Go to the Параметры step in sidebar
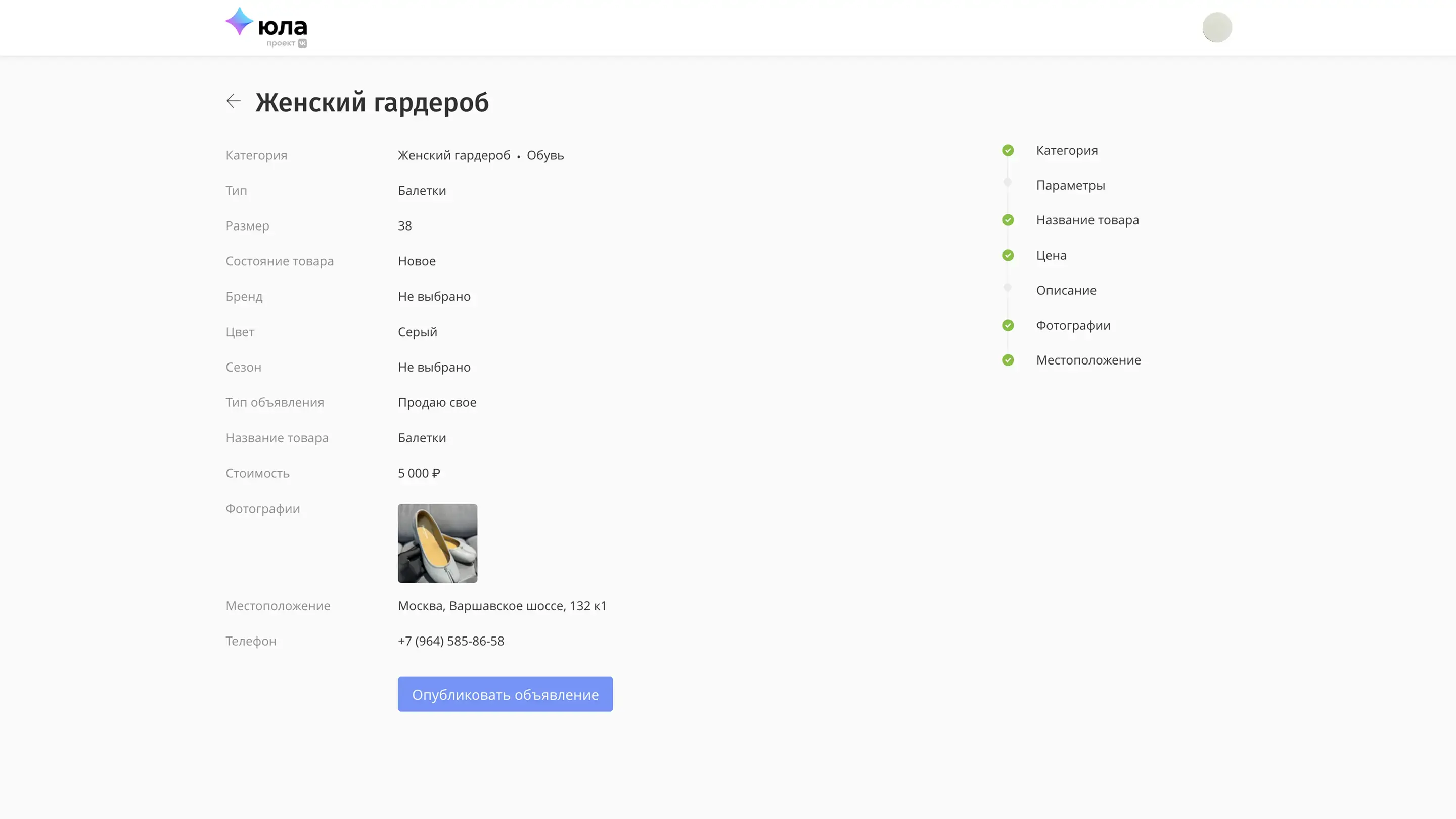This screenshot has height=819, width=1456. click(1070, 186)
